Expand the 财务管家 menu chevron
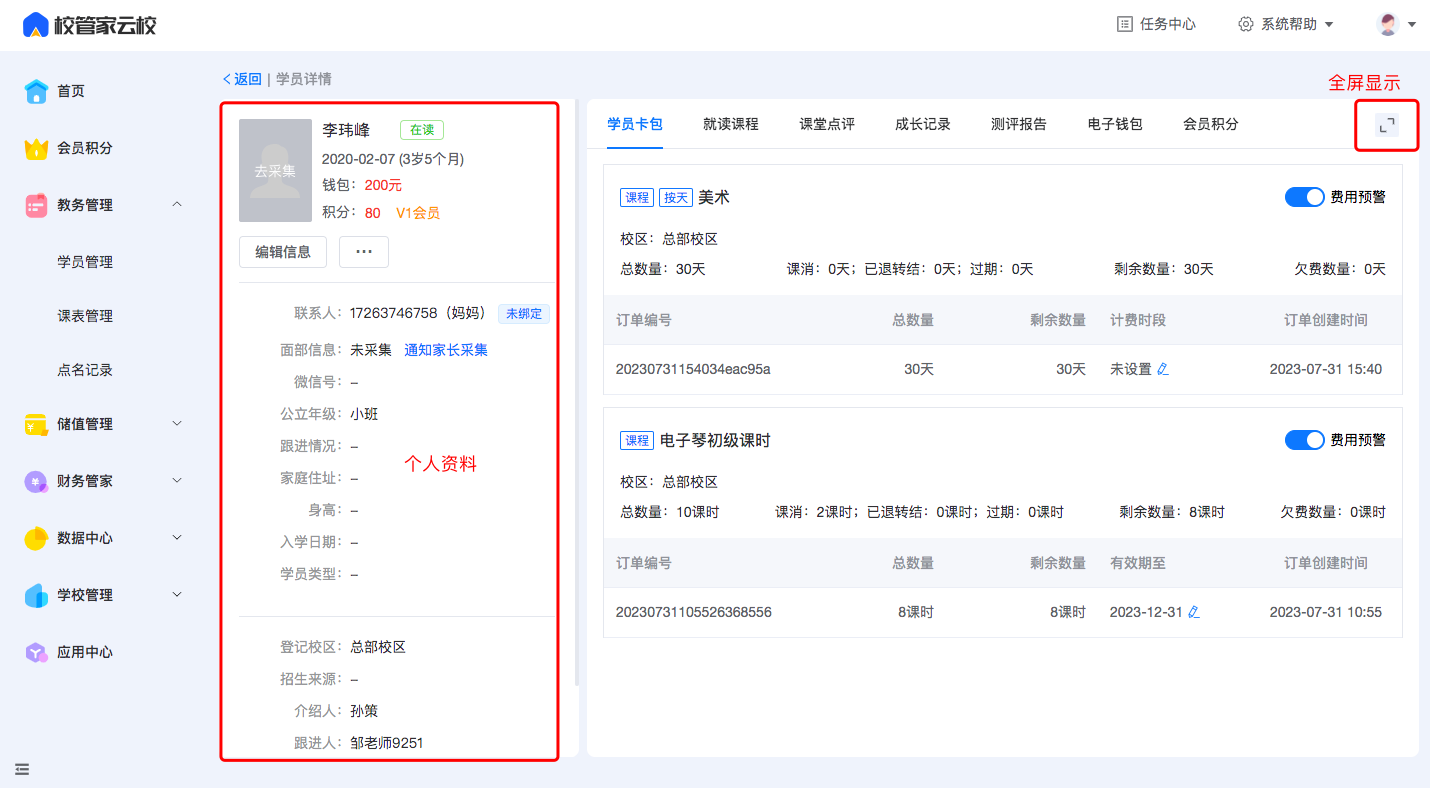Image resolution: width=1430 pixels, height=788 pixels. pos(177,481)
